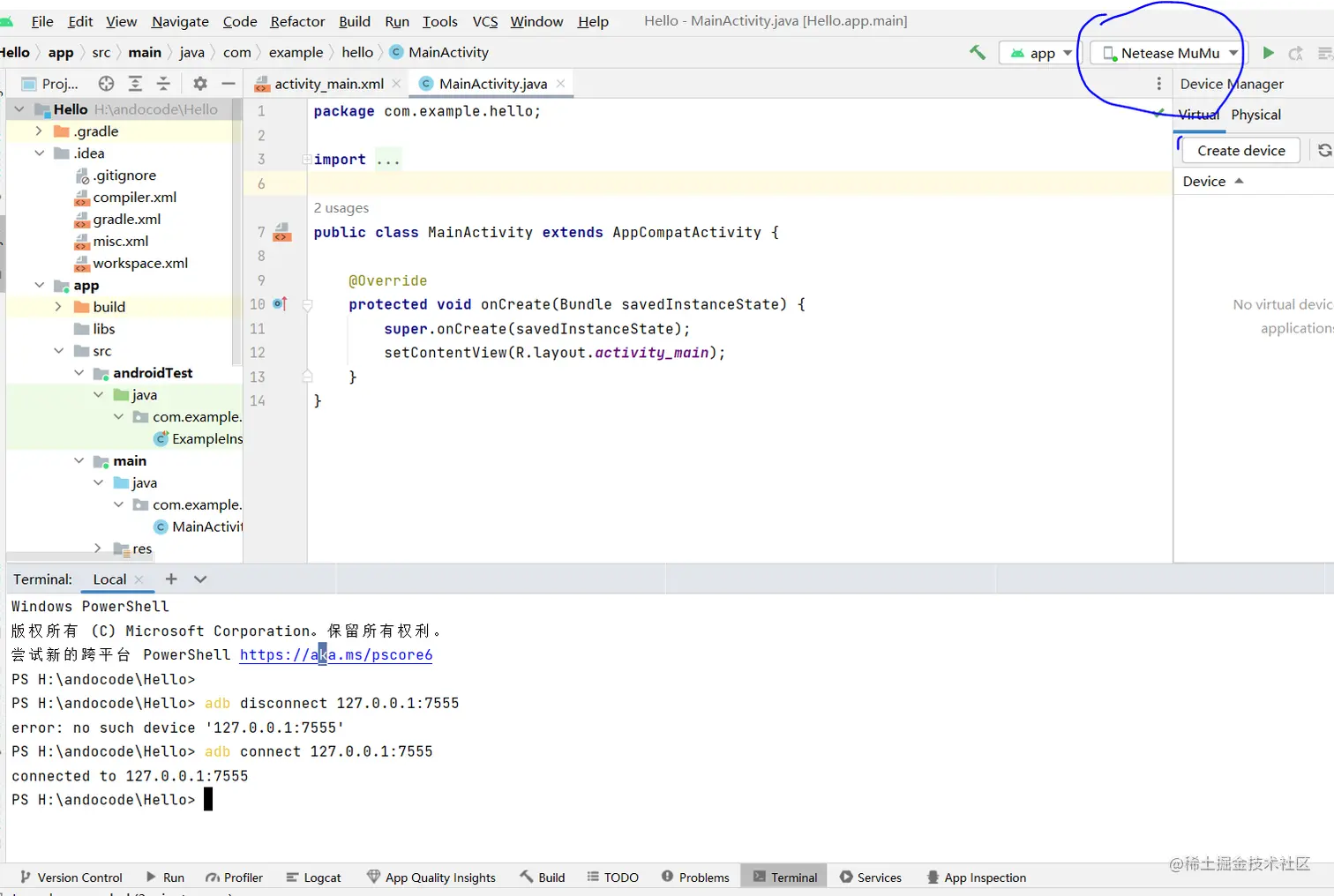Open the File menu
1334x896 pixels.
[42, 21]
